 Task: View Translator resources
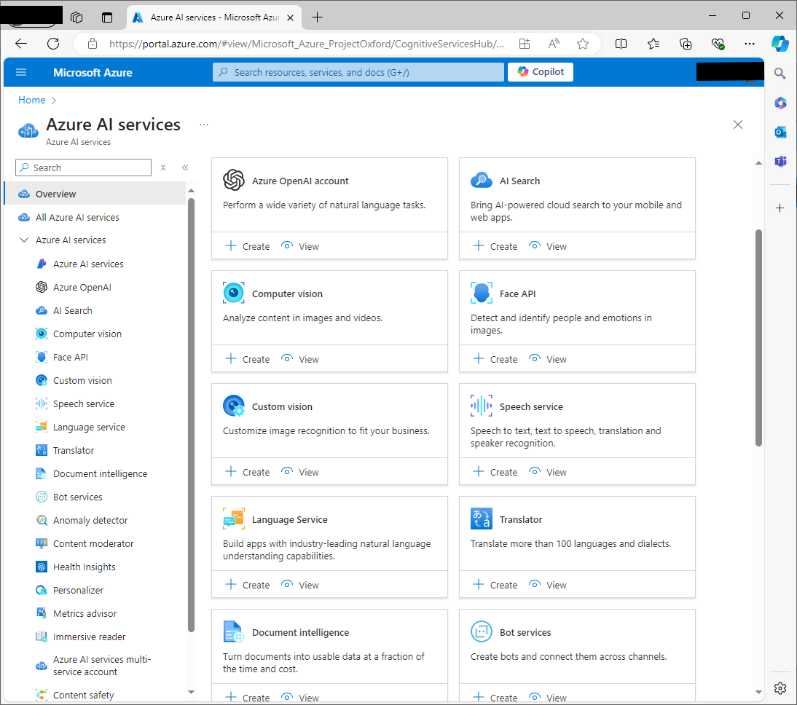[x=548, y=585]
